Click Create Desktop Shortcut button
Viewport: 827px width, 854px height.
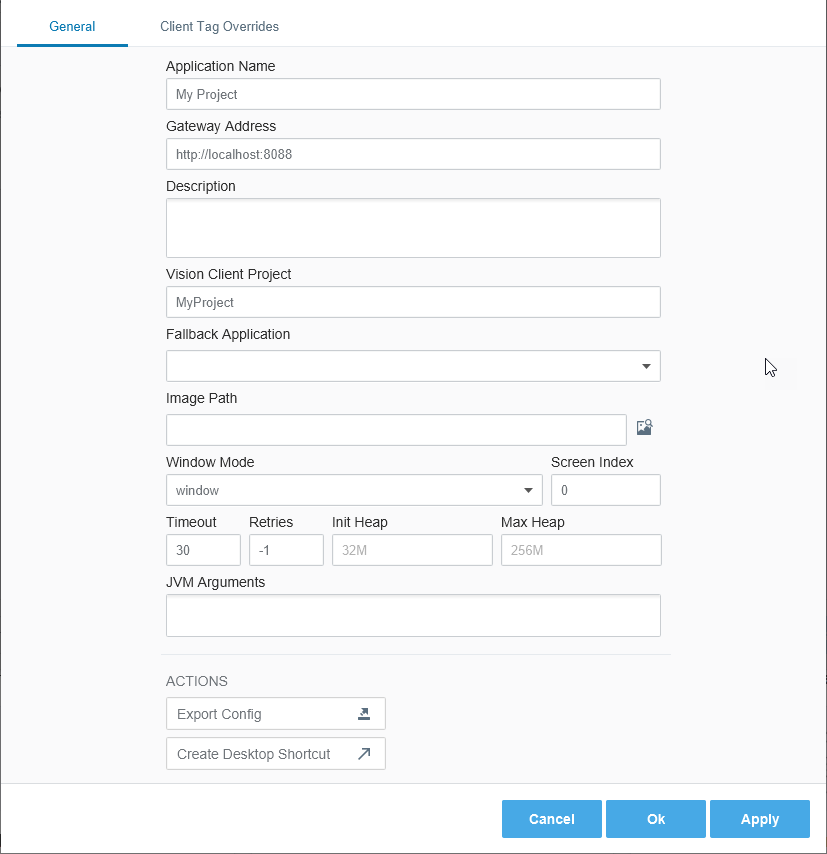tap(276, 754)
